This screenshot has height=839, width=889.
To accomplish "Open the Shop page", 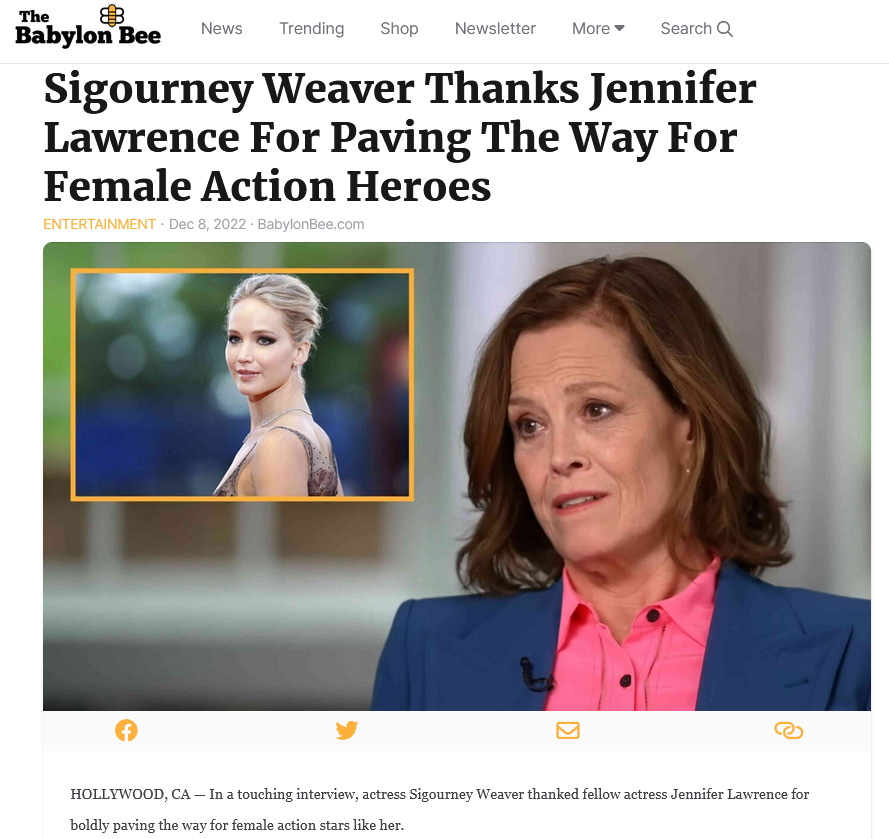I will 399,28.
